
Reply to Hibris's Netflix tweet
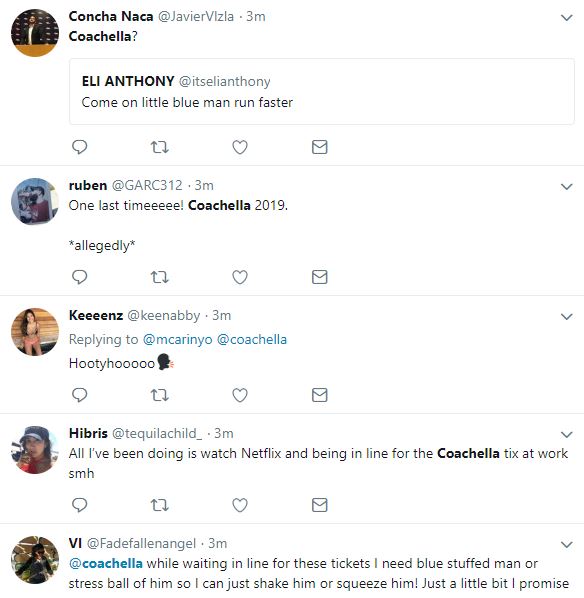coord(80,505)
